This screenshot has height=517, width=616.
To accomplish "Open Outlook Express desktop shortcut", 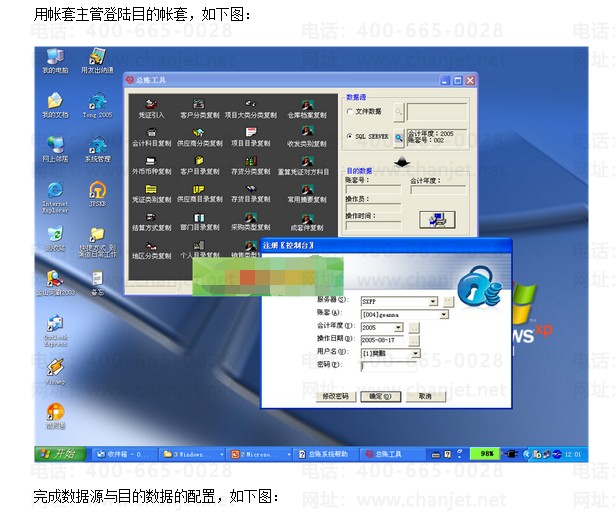I will click(x=55, y=331).
